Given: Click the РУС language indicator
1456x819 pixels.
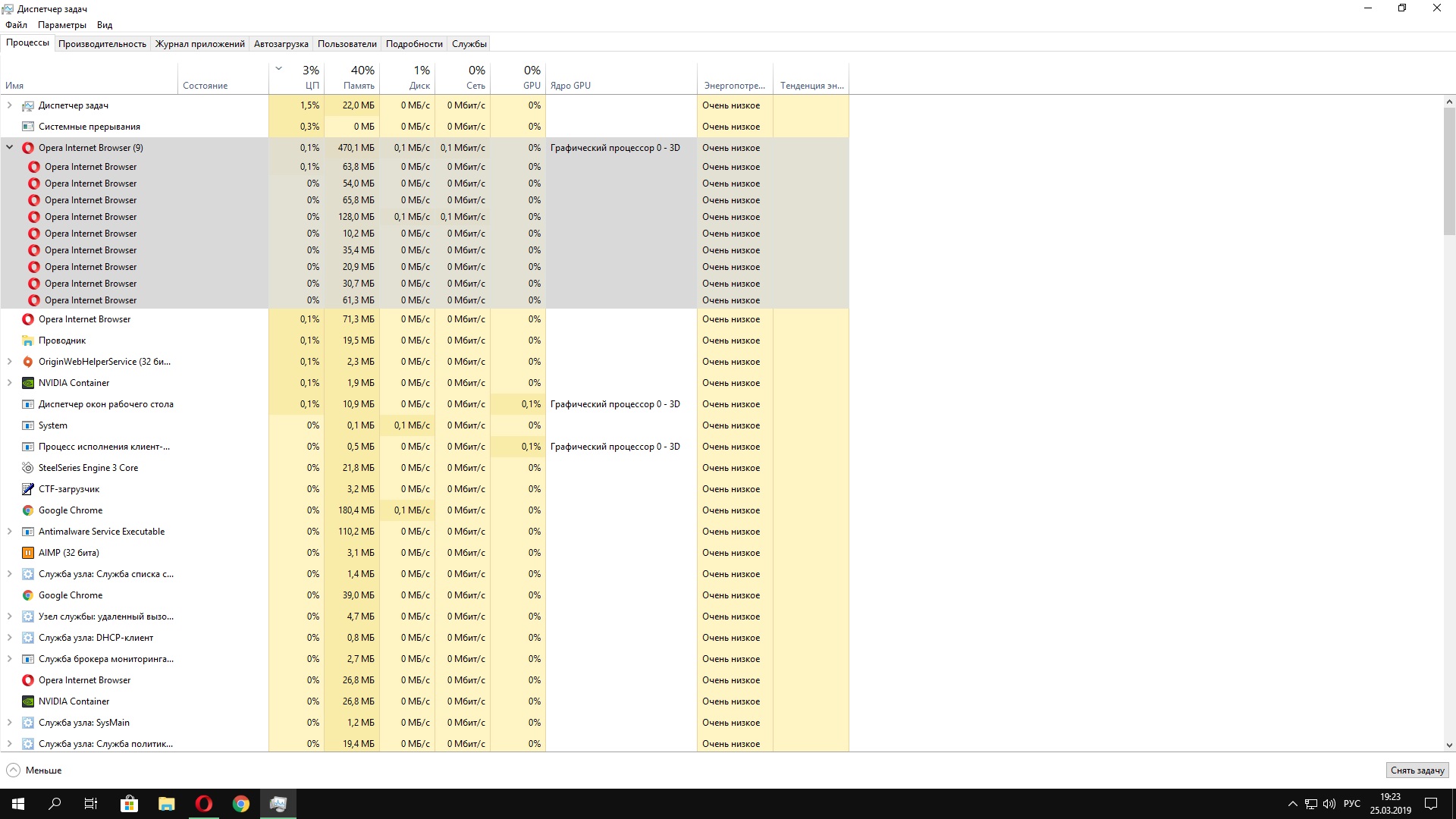Looking at the screenshot, I should coord(1352,804).
